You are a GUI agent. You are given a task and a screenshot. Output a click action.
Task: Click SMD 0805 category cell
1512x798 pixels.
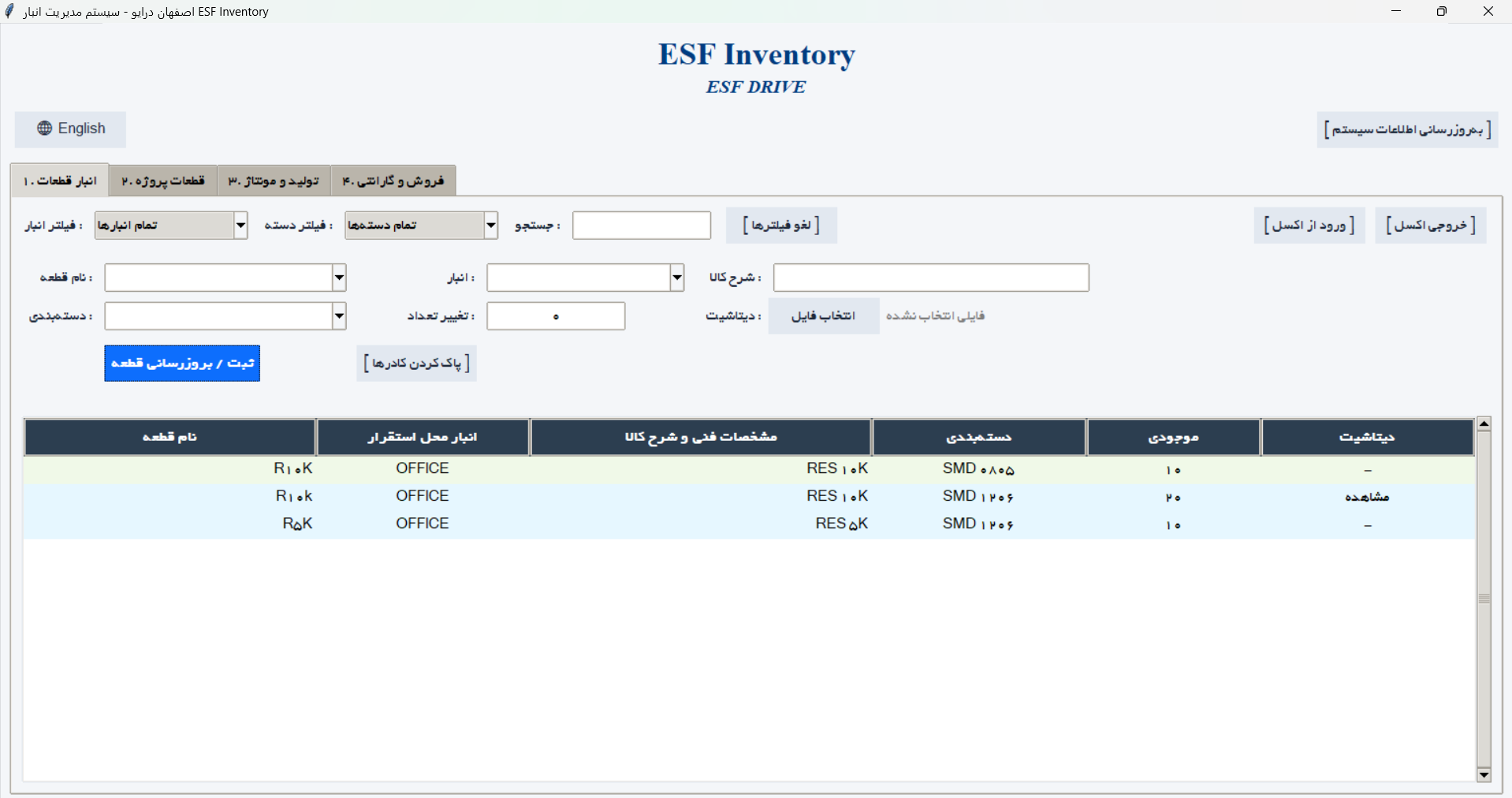978,469
